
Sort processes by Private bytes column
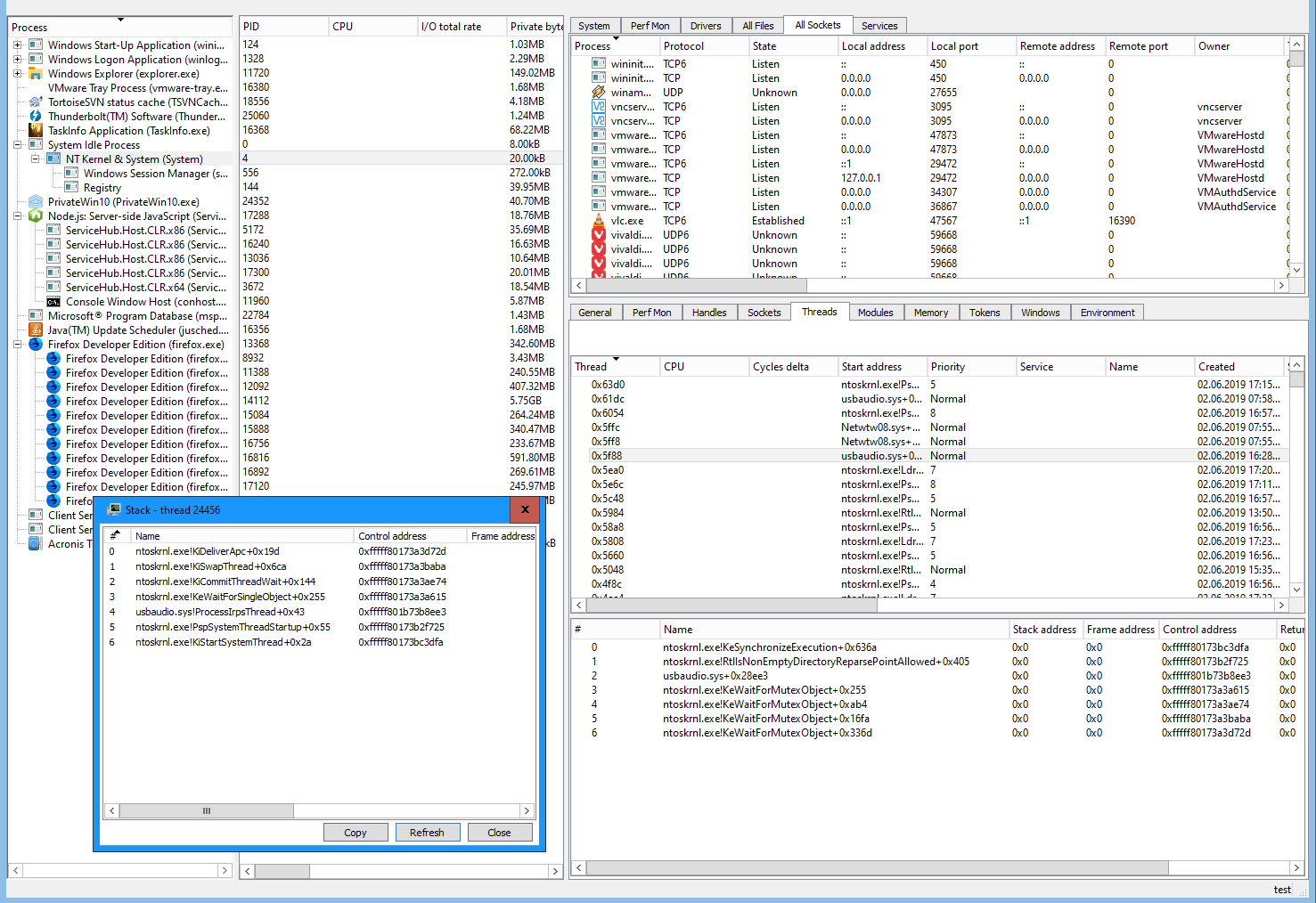click(535, 27)
